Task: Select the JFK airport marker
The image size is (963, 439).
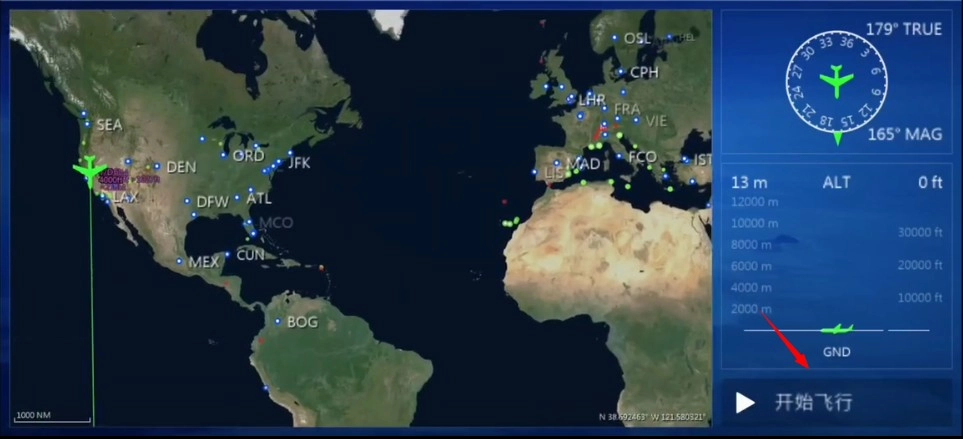Action: pyautogui.click(x=278, y=161)
